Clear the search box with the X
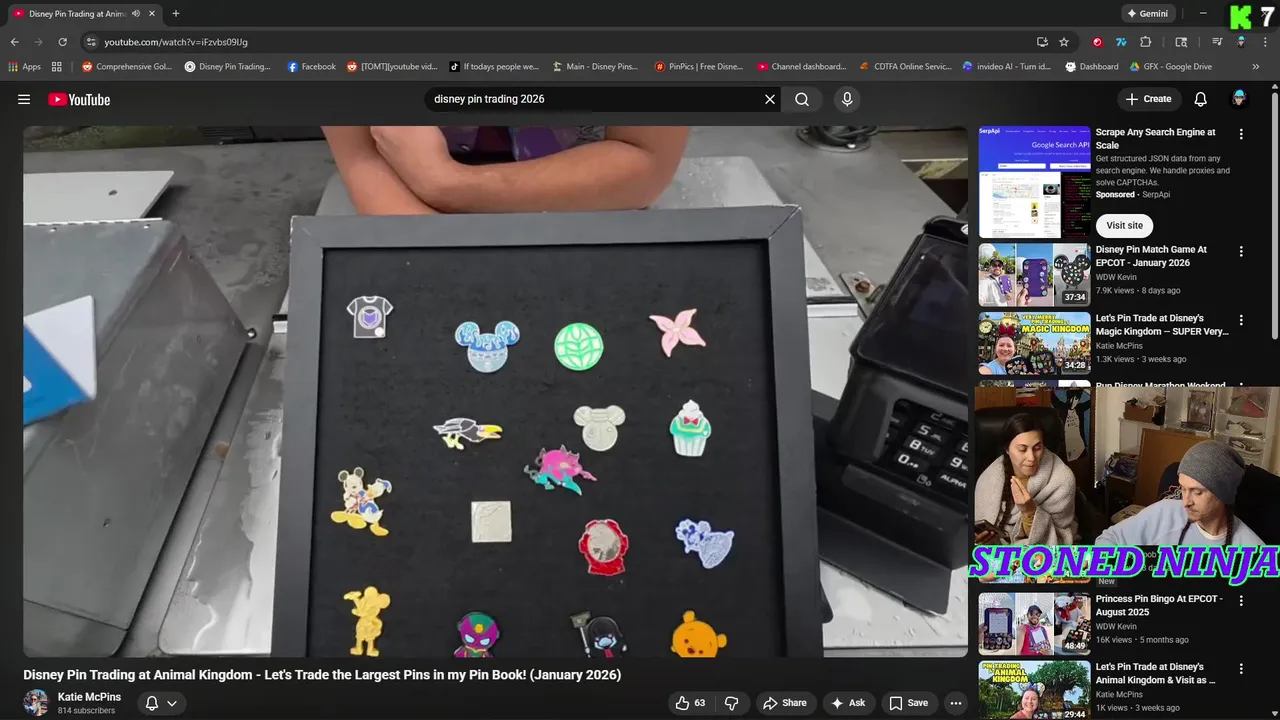1280x720 pixels. pos(770,99)
